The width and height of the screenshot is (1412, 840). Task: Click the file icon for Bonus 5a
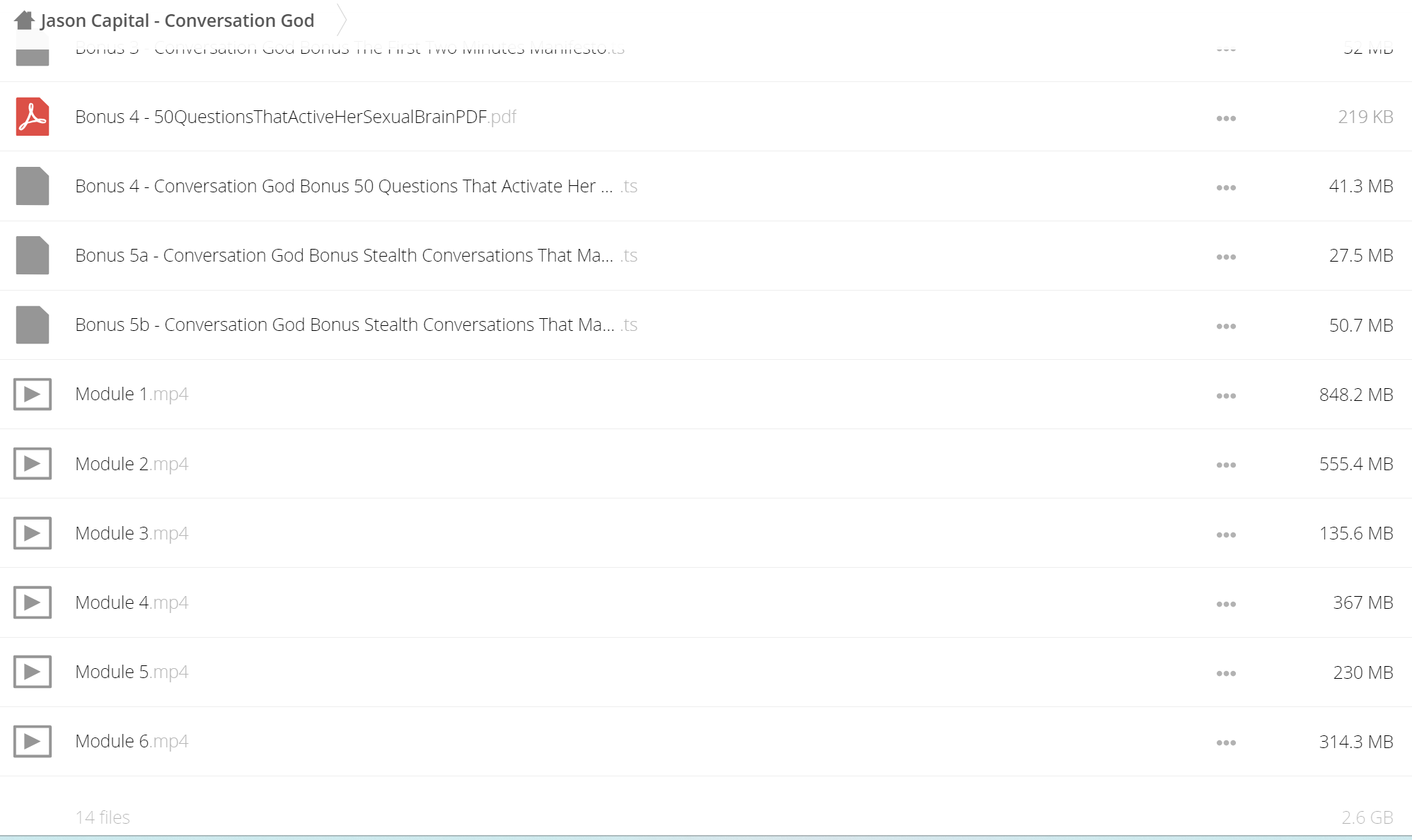[33, 255]
